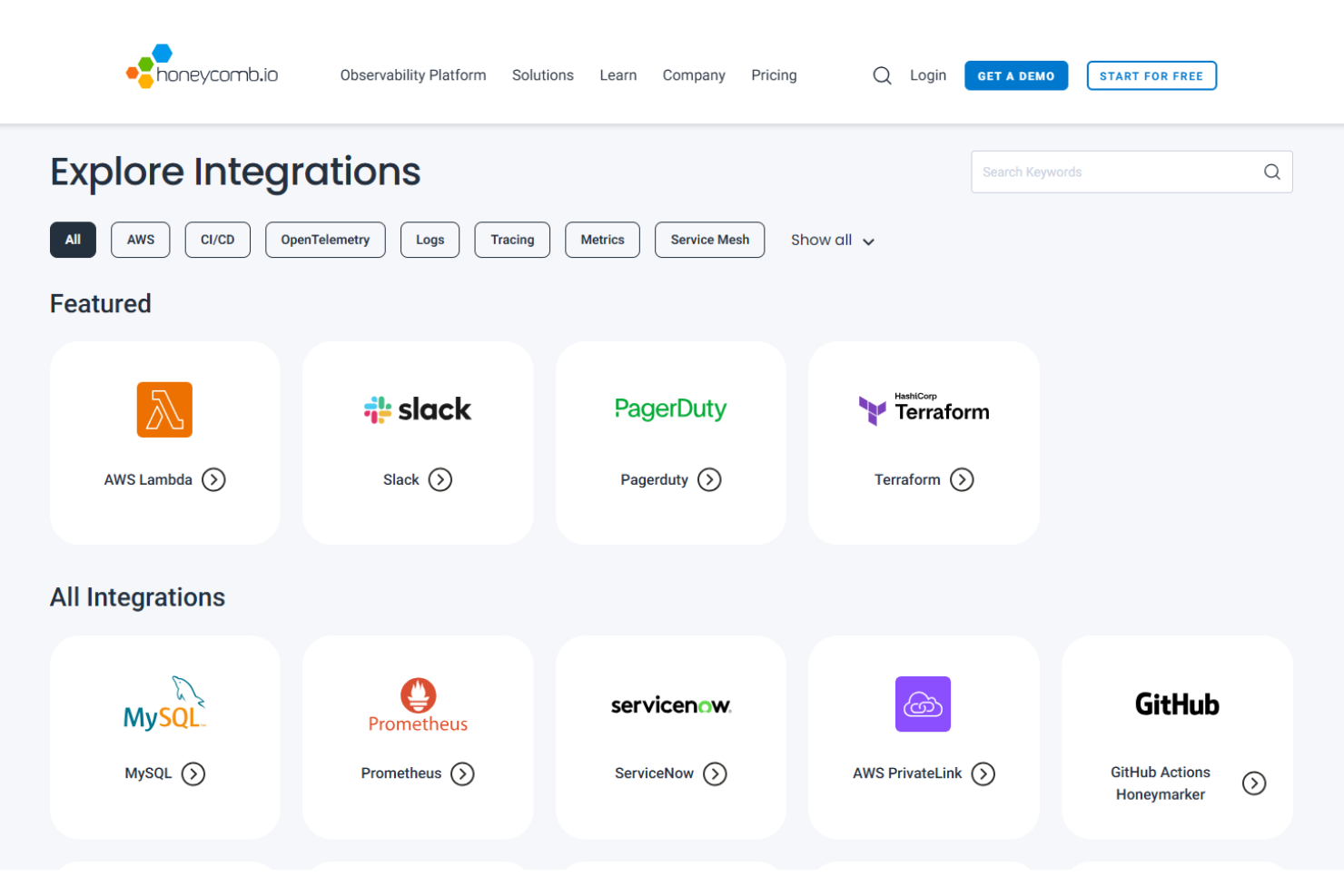Click the Slack integration logo
The width and height of the screenshot is (1344, 896).
click(417, 409)
